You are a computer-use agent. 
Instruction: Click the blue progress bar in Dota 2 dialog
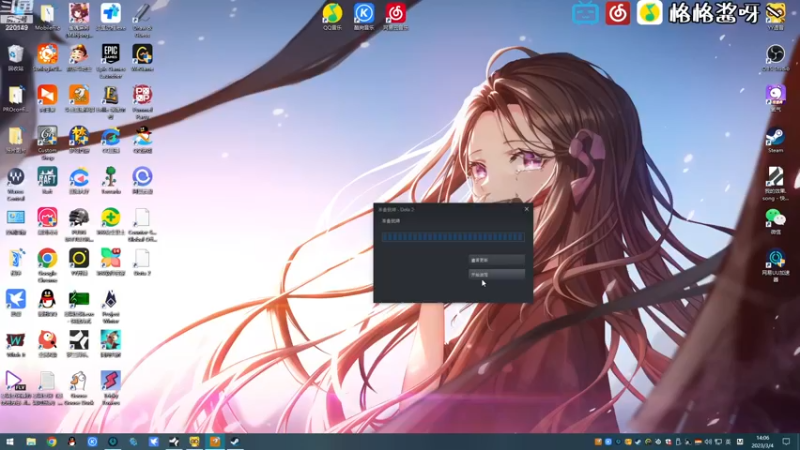tap(453, 237)
